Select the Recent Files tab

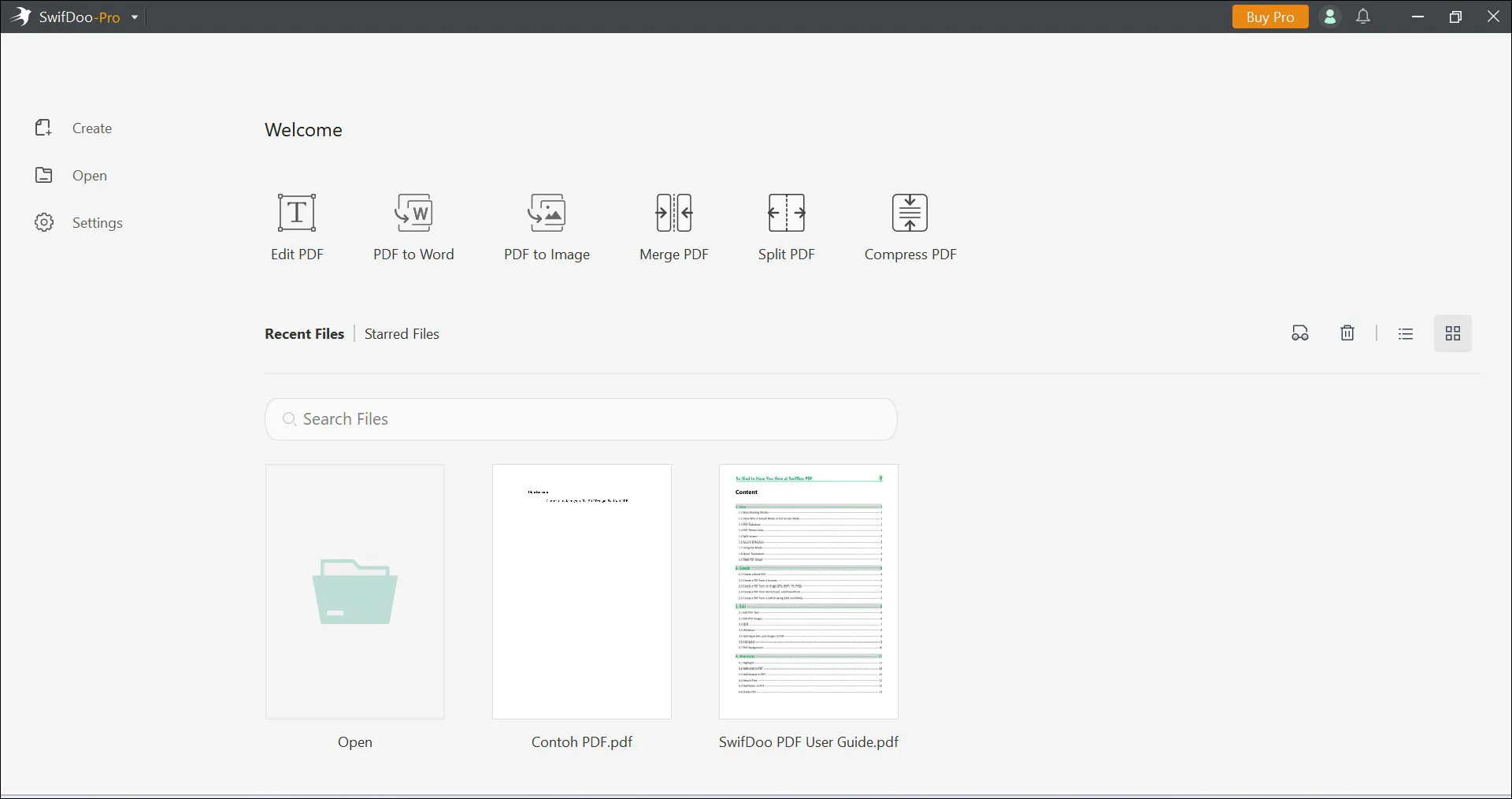click(x=304, y=334)
